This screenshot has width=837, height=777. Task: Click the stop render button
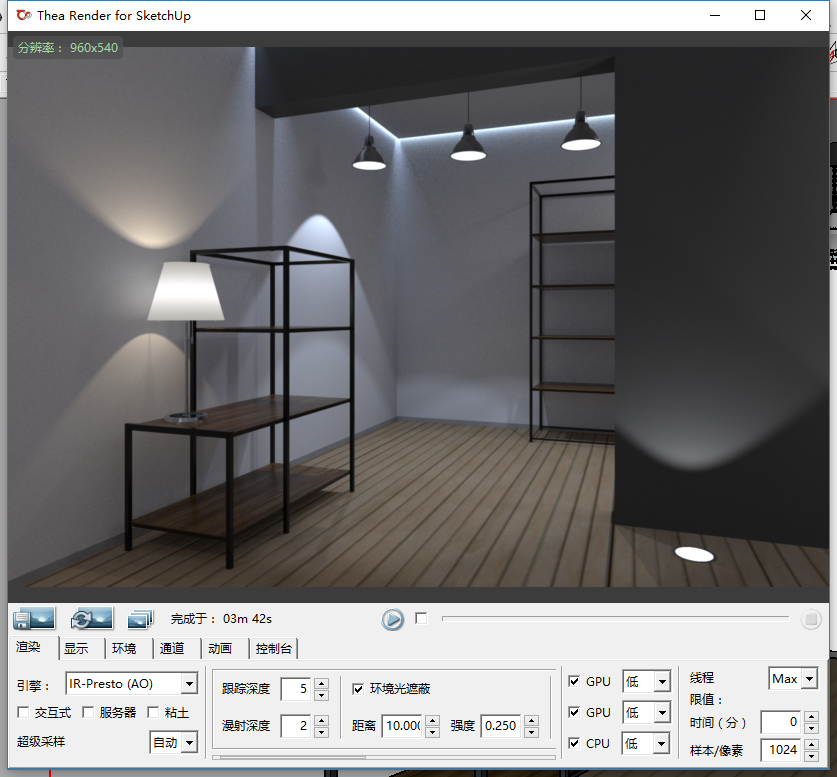pyautogui.click(x=811, y=619)
